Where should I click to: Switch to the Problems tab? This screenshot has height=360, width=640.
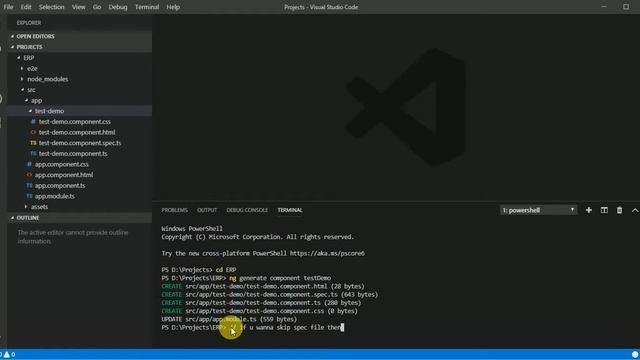tap(174, 210)
